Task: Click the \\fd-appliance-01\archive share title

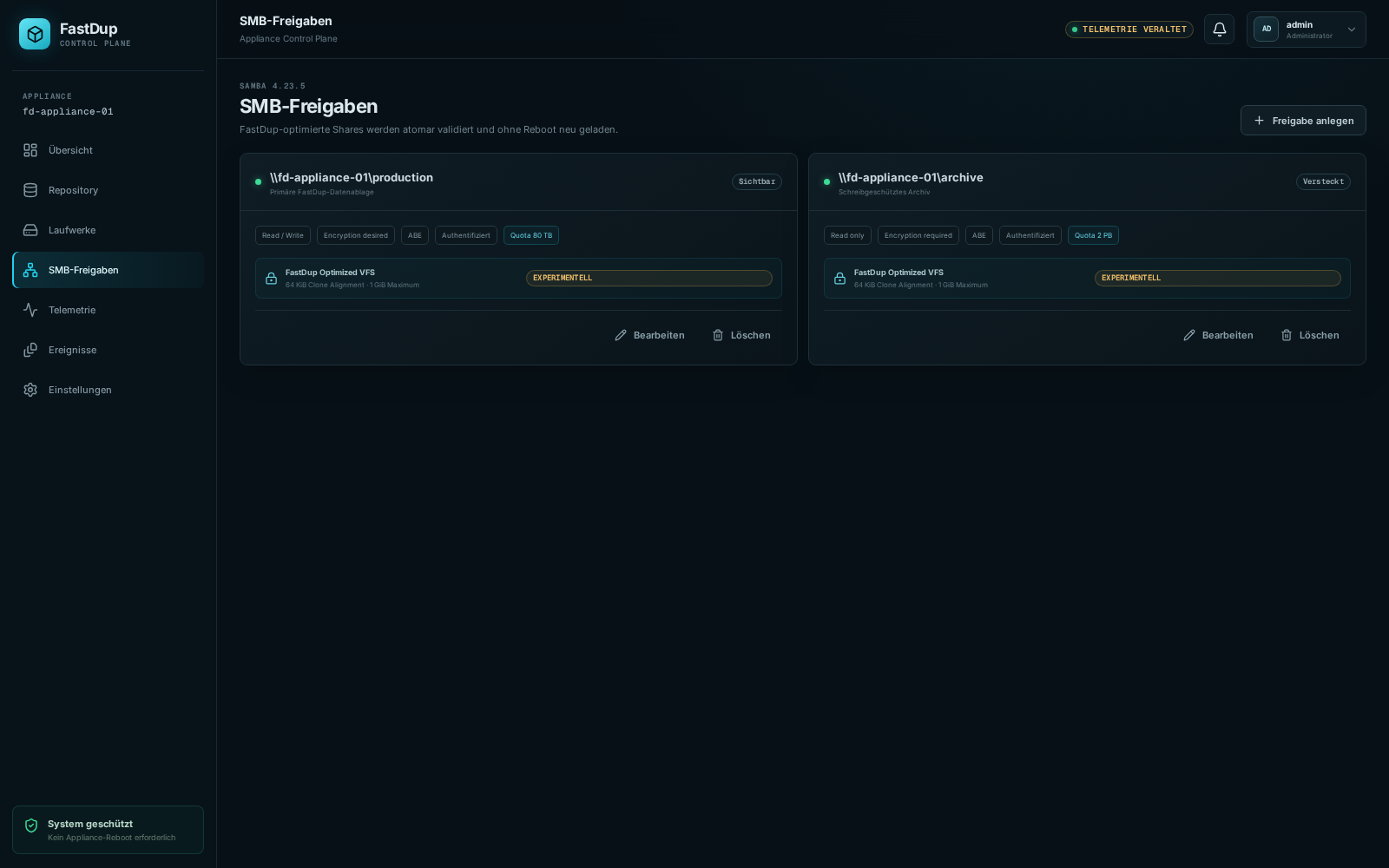Action: (x=911, y=177)
